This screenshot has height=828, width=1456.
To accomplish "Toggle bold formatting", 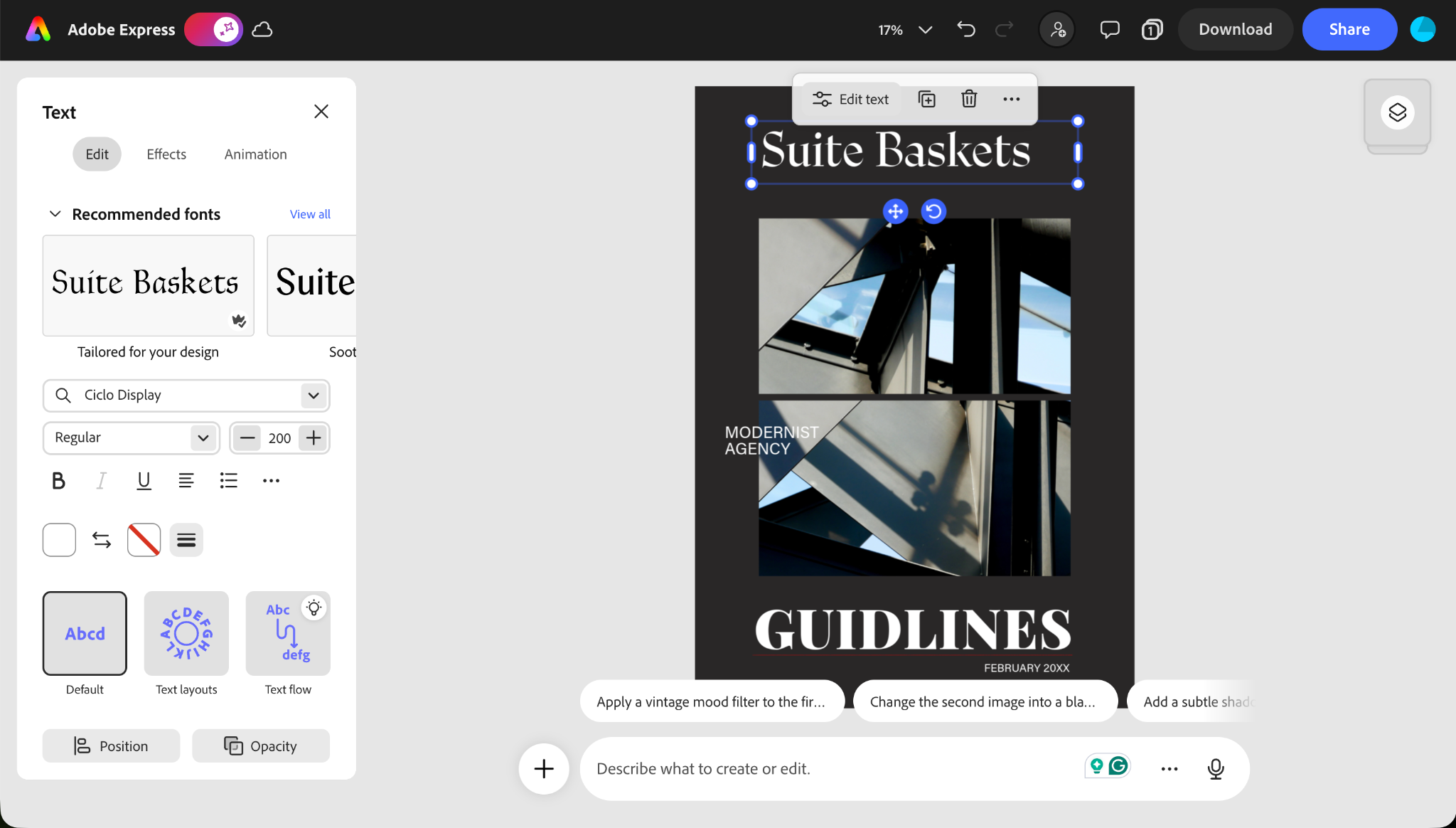I will tap(58, 481).
